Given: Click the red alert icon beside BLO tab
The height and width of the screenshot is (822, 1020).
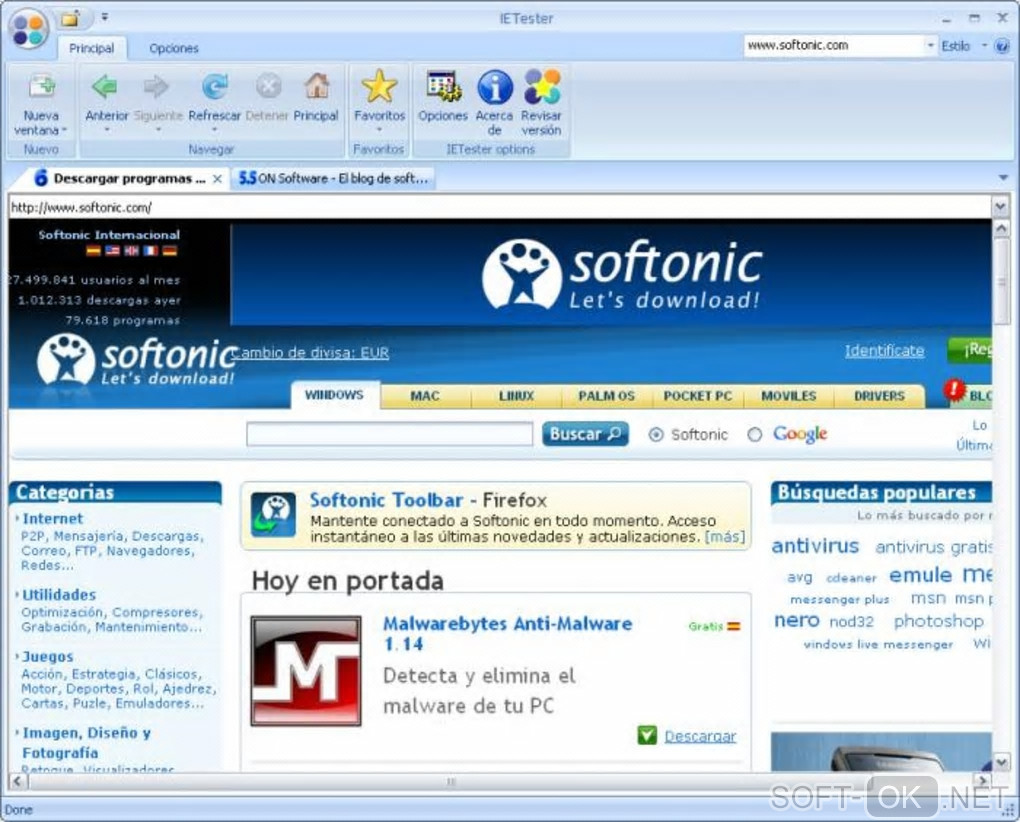Looking at the screenshot, I should point(954,391).
